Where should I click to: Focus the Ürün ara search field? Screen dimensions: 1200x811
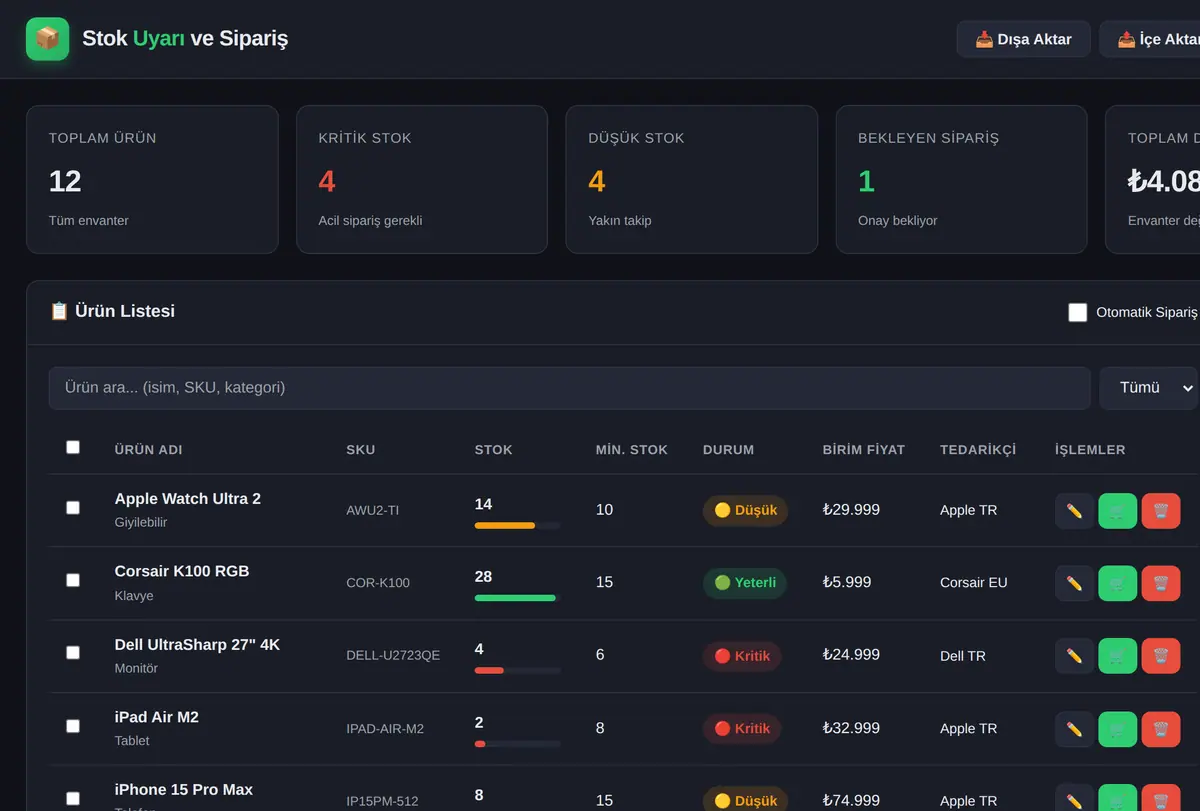[x=569, y=388]
